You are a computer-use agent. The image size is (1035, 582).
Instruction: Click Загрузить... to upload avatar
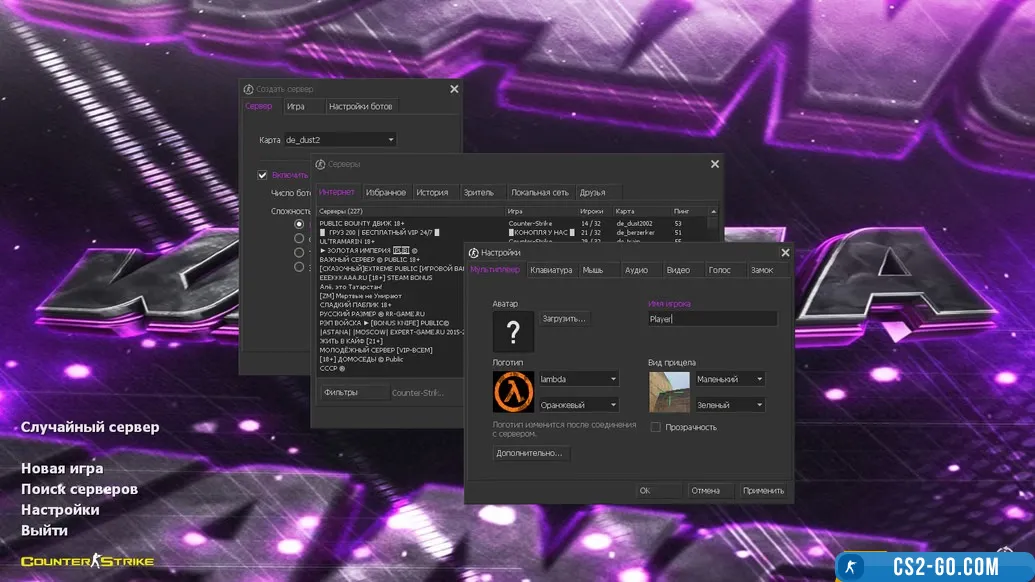pos(565,318)
